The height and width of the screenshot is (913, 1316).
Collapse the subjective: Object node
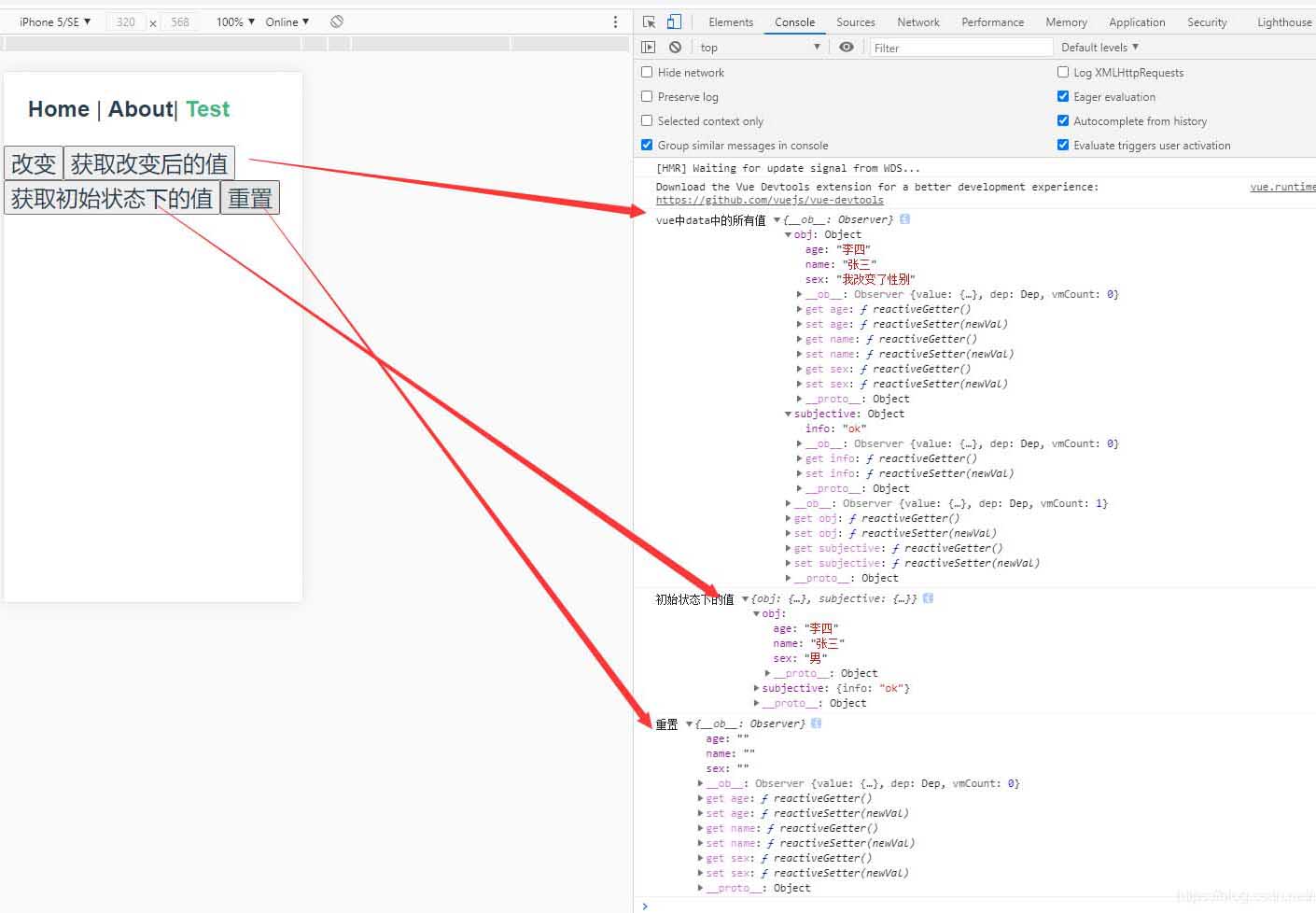[x=788, y=414]
